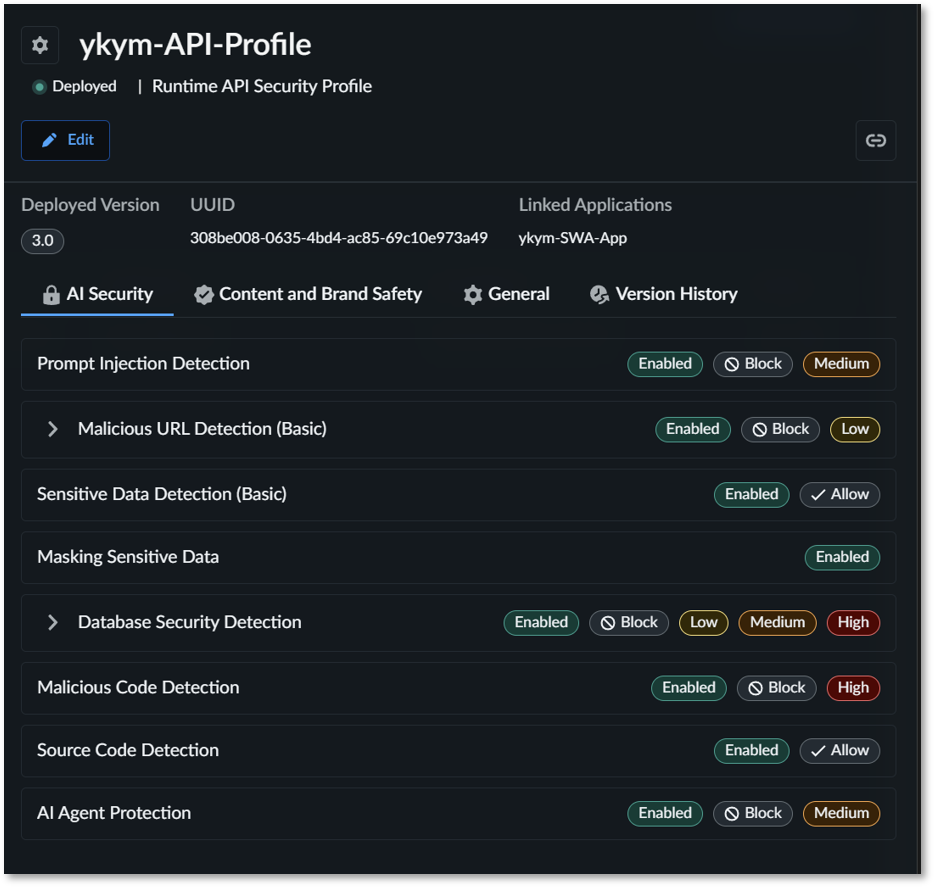Click Enabled badge for Sensitive Data Detection (Basic)
The width and height of the screenshot is (934, 887).
pos(752,494)
